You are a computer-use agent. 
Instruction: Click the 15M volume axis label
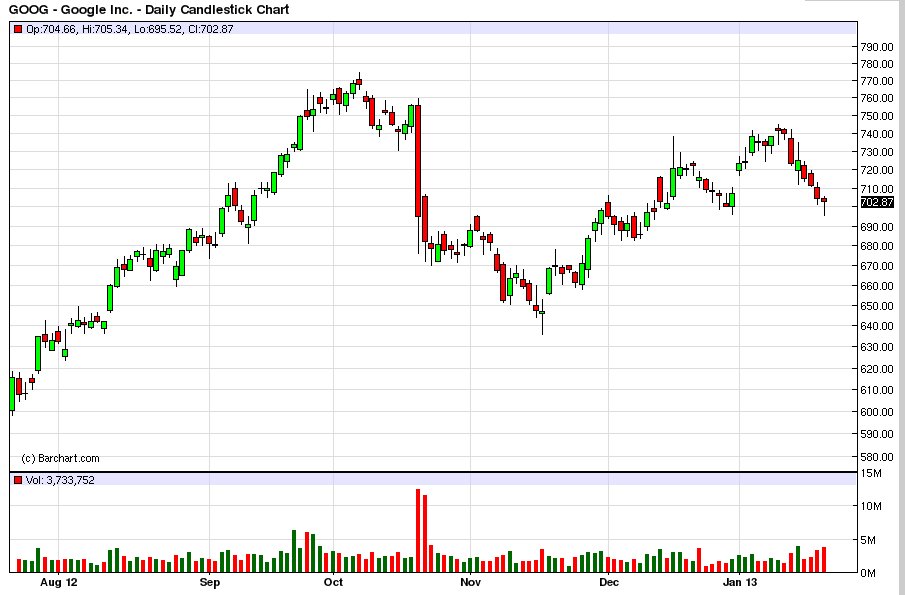(871, 474)
